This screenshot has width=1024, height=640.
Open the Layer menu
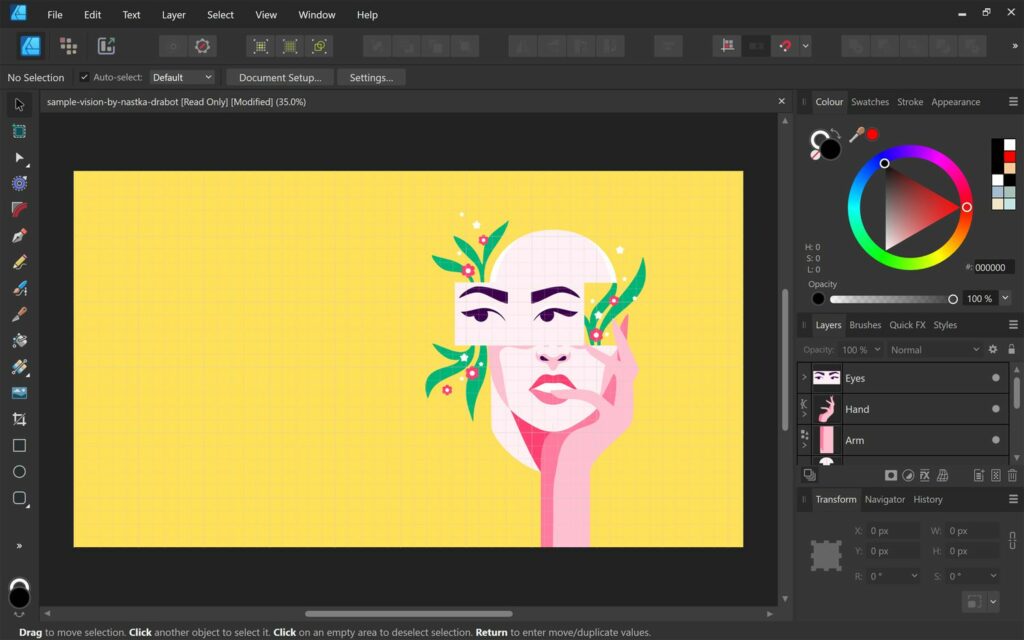pos(173,15)
